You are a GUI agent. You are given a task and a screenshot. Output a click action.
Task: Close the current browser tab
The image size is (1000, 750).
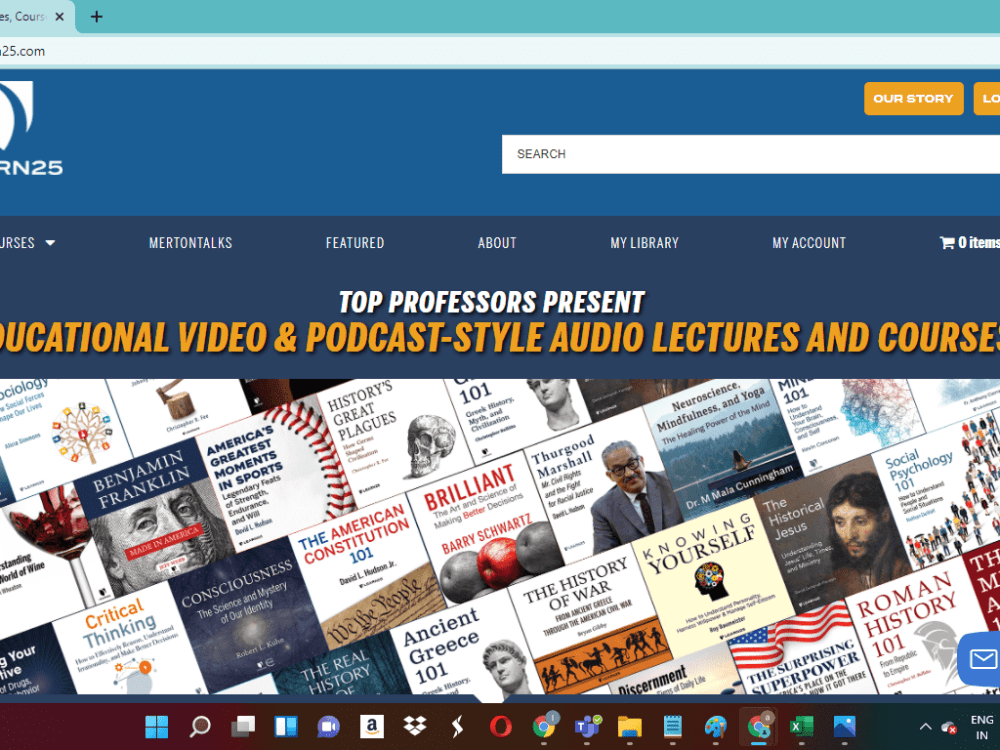click(x=59, y=17)
